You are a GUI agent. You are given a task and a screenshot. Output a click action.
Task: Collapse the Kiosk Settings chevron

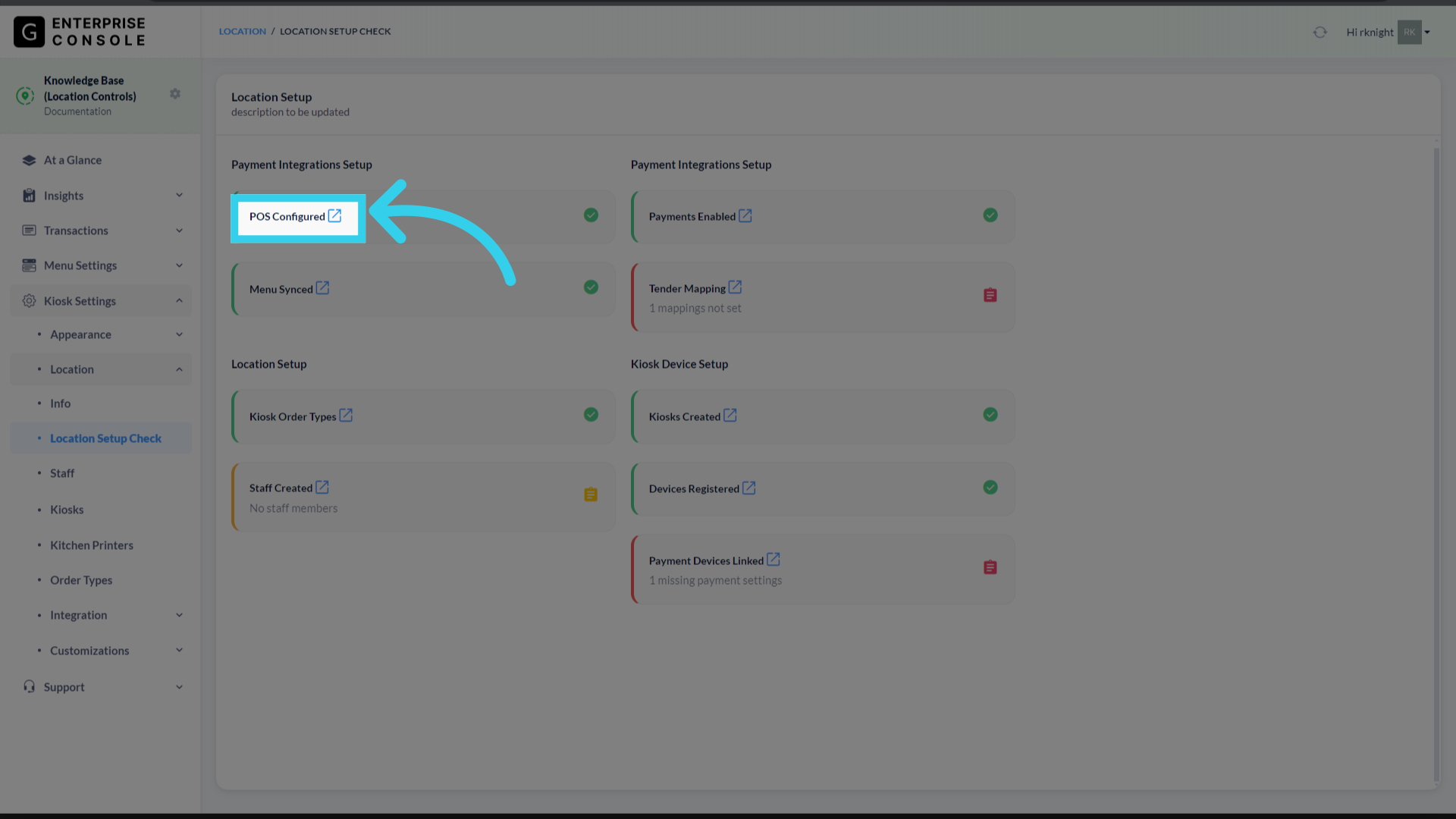(x=180, y=301)
